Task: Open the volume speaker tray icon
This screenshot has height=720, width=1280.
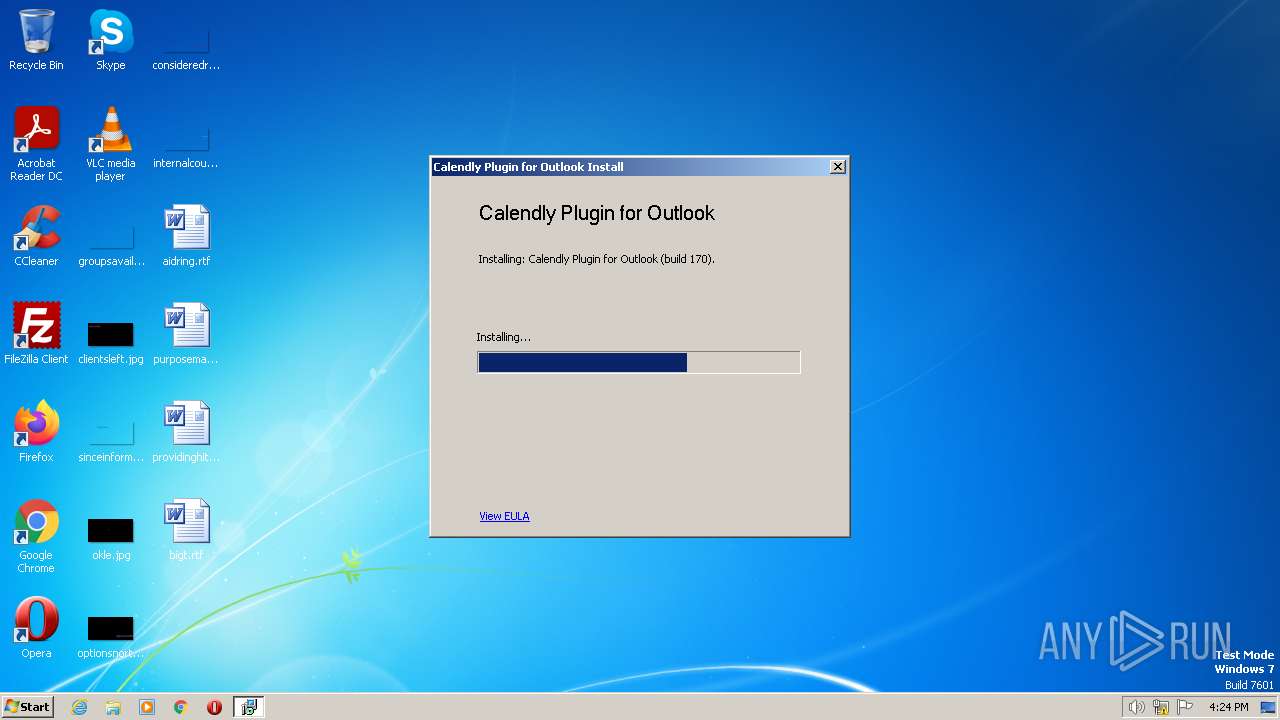Action: [x=1136, y=707]
